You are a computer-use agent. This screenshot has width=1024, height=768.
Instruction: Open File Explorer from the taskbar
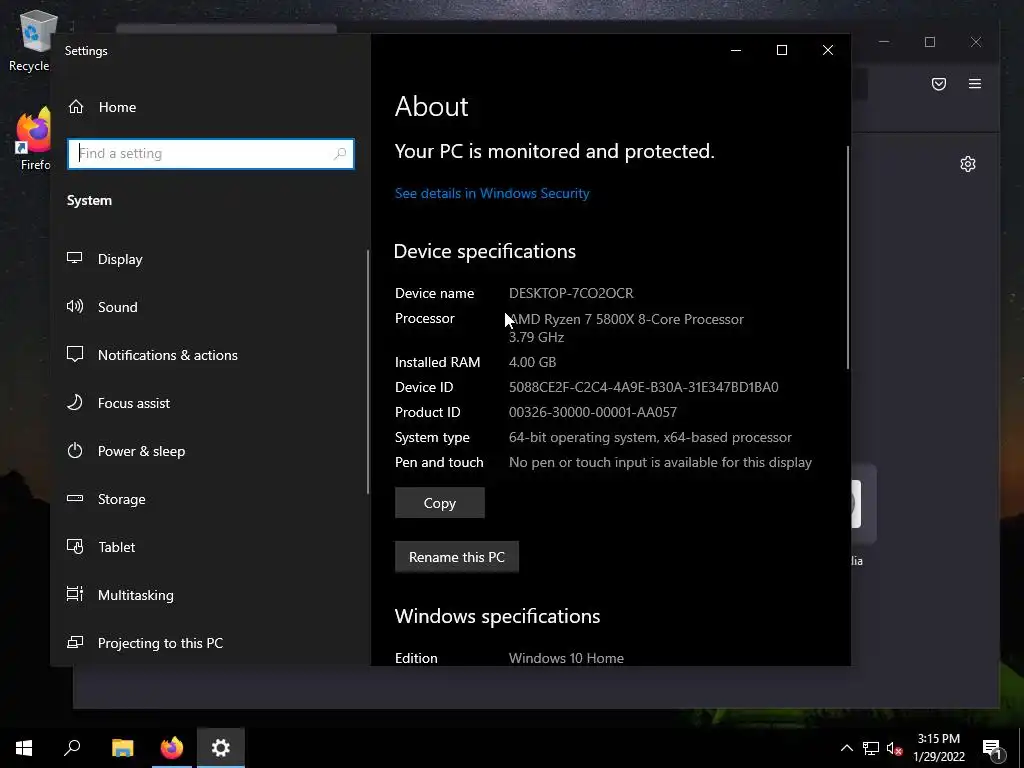122,748
